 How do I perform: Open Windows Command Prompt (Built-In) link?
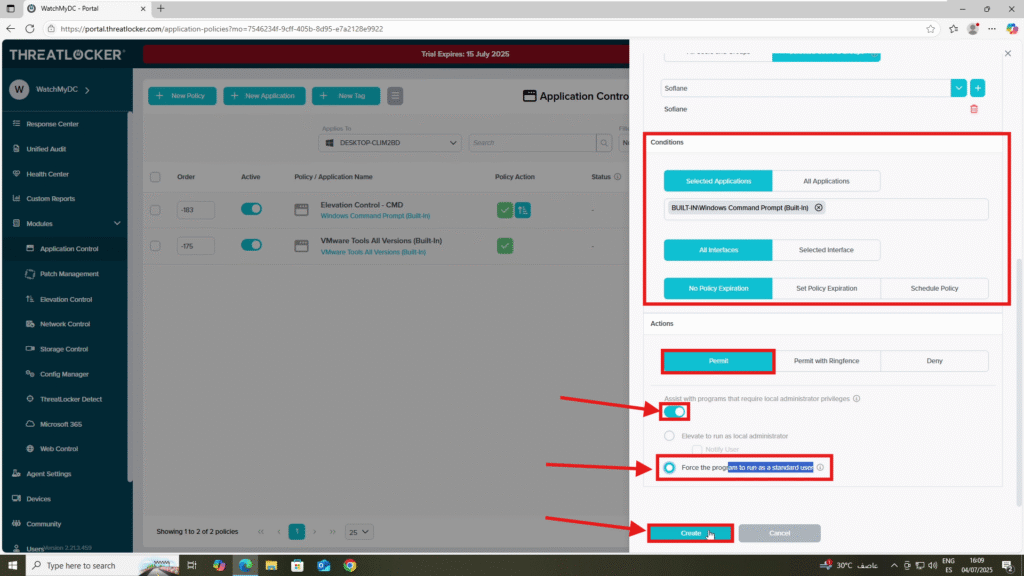point(375,216)
